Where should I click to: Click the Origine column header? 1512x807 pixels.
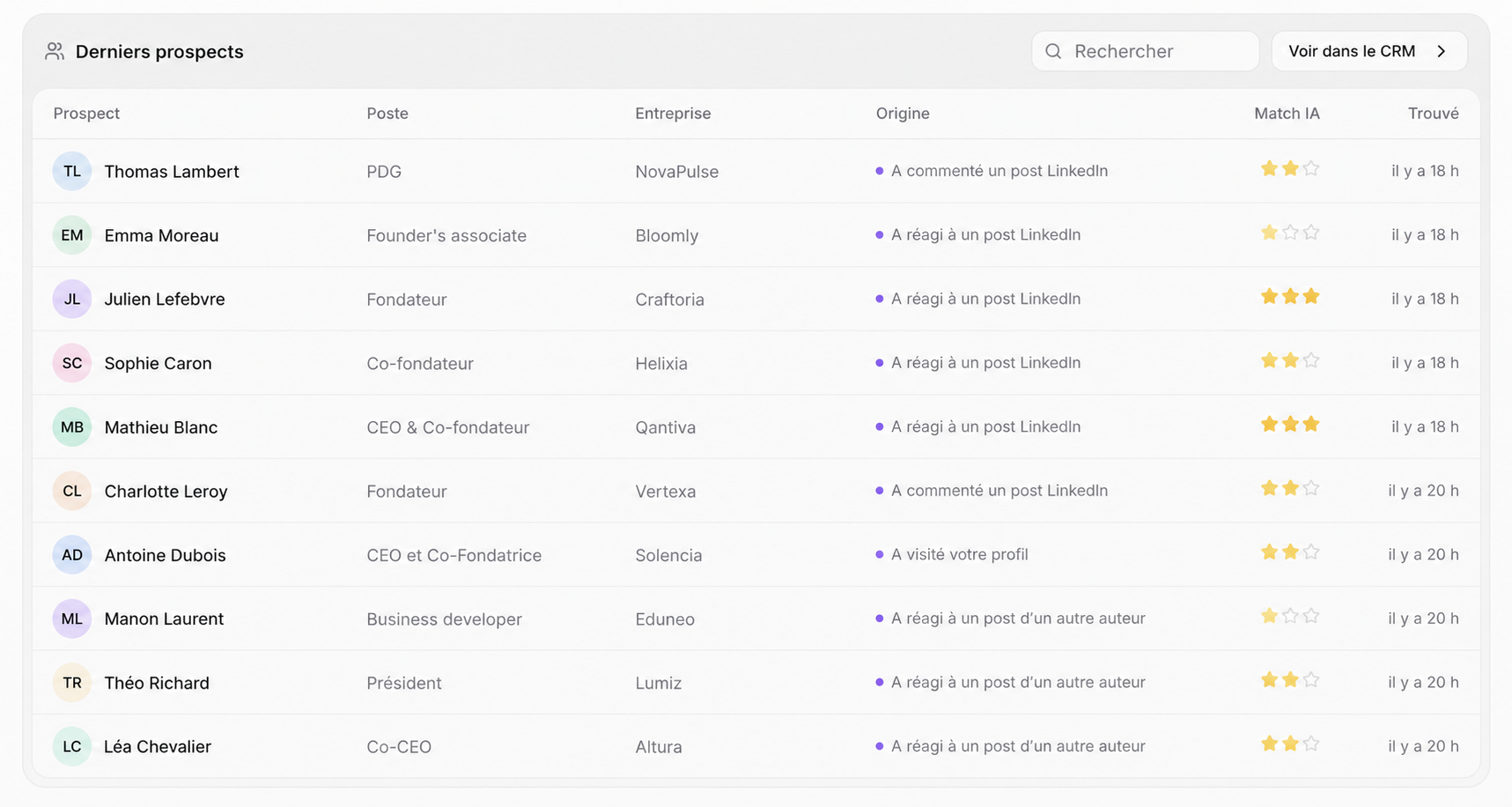point(903,114)
